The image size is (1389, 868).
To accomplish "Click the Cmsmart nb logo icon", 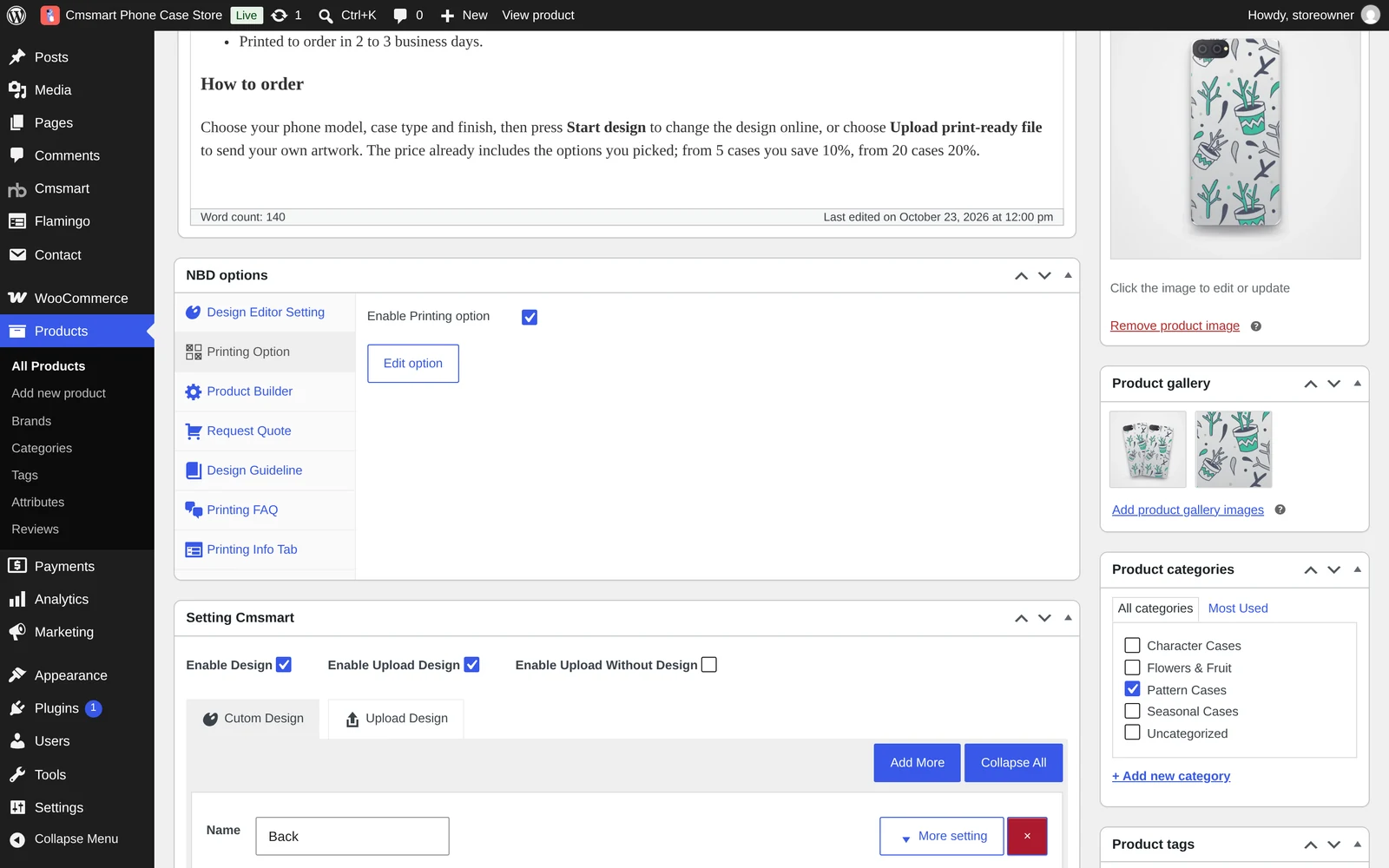I will pos(17,189).
